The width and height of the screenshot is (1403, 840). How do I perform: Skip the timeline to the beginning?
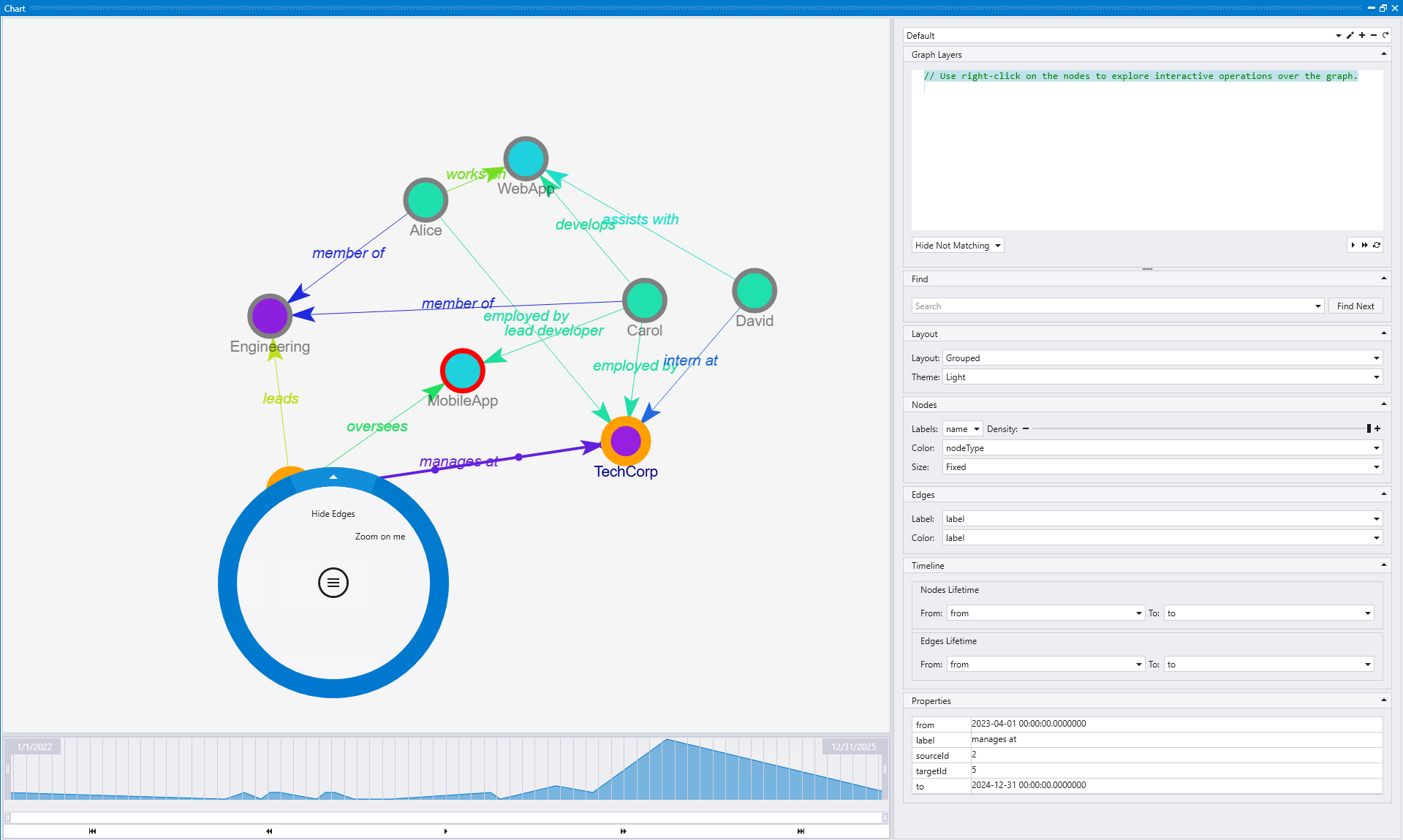click(x=92, y=831)
